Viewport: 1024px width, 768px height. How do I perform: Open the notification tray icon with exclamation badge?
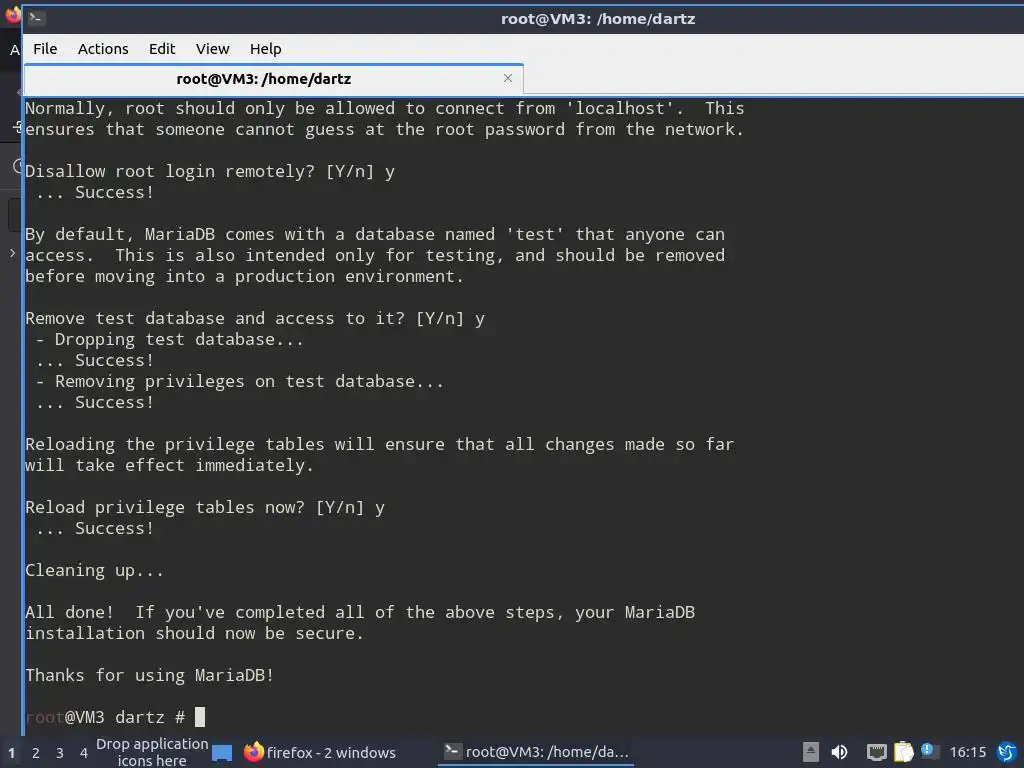pos(930,752)
